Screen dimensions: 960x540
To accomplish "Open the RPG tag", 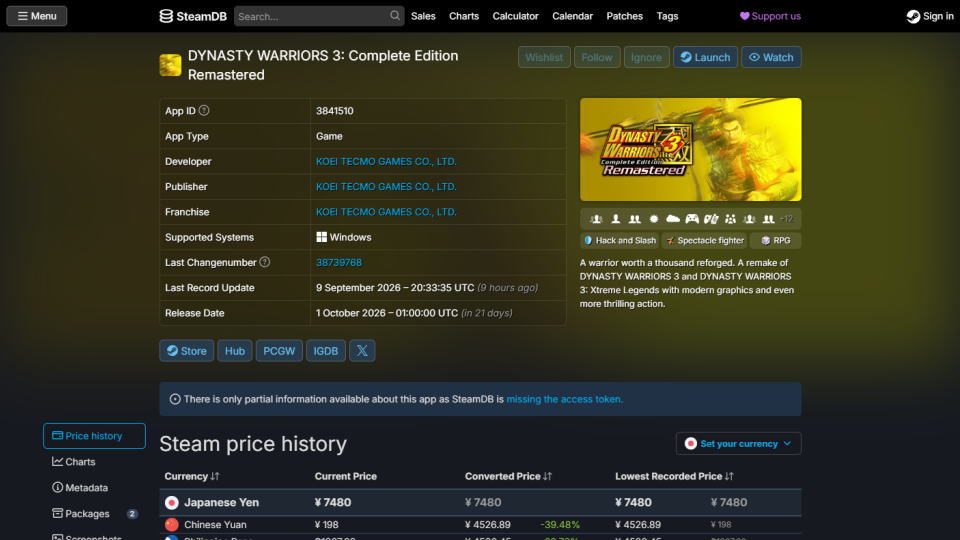I will point(776,241).
